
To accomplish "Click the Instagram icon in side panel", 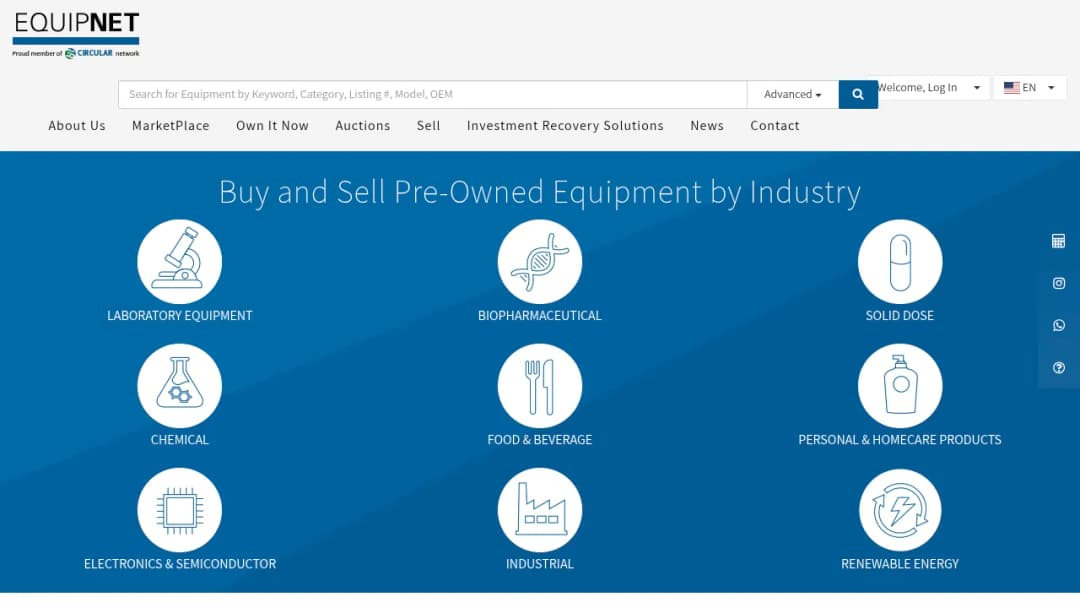I will (1059, 283).
